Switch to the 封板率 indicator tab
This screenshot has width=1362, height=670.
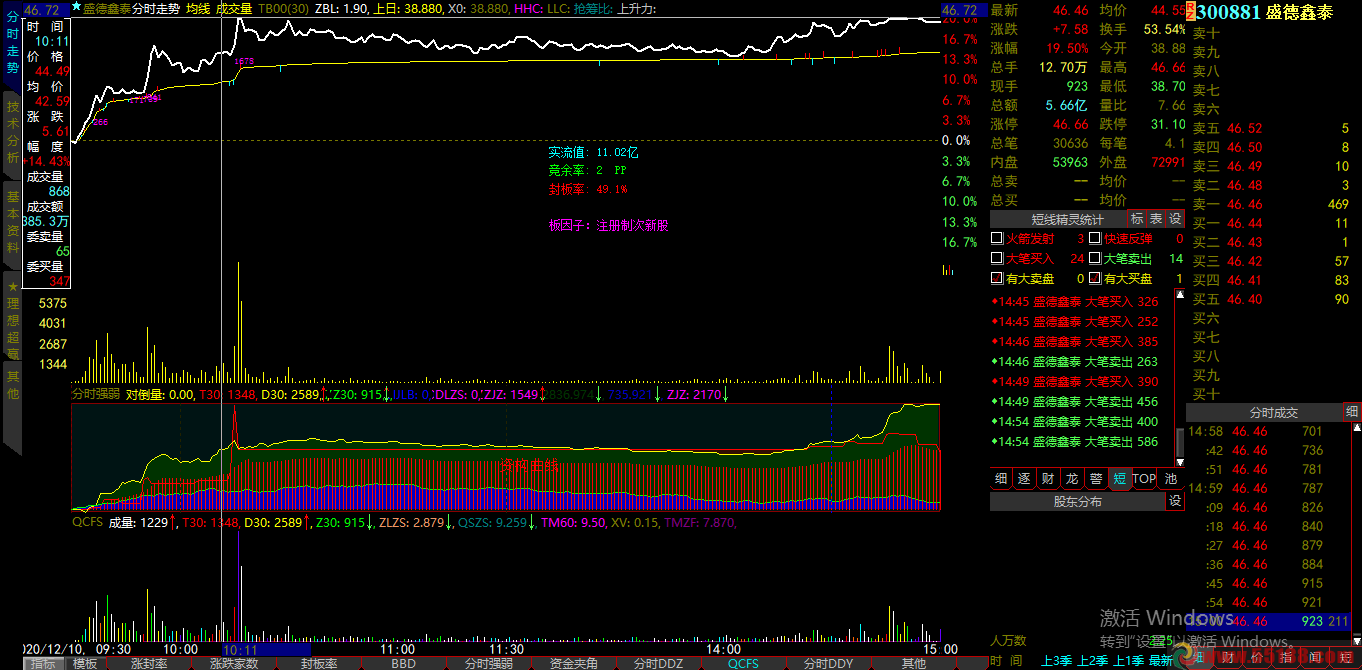pyautogui.click(x=319, y=663)
